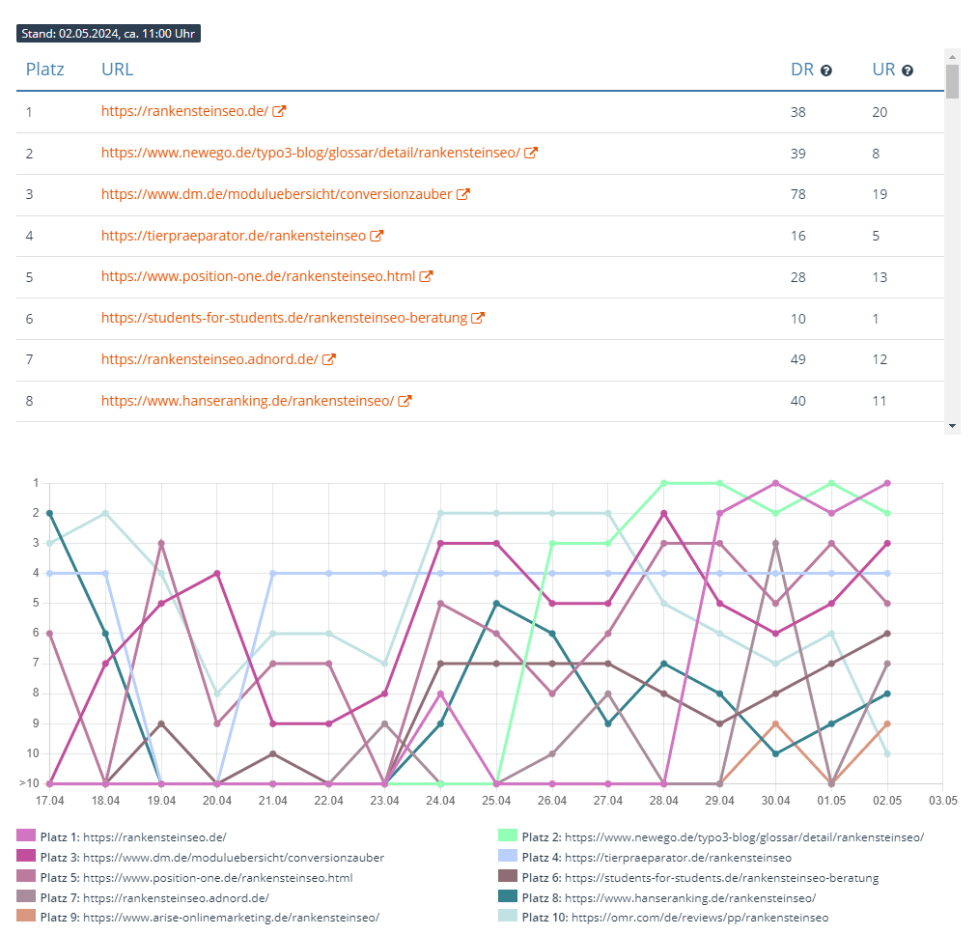
Task: Open the students-for-students.de rankensteinseo-beratung link
Action: pyautogui.click(x=284, y=318)
